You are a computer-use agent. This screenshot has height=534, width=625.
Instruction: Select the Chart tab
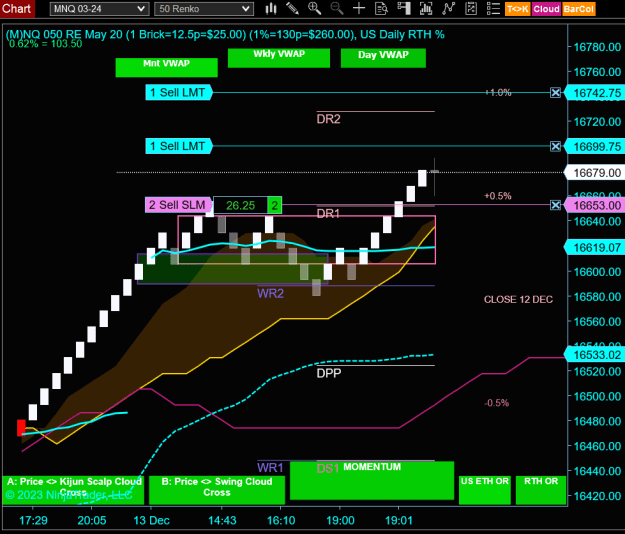tap(17, 9)
